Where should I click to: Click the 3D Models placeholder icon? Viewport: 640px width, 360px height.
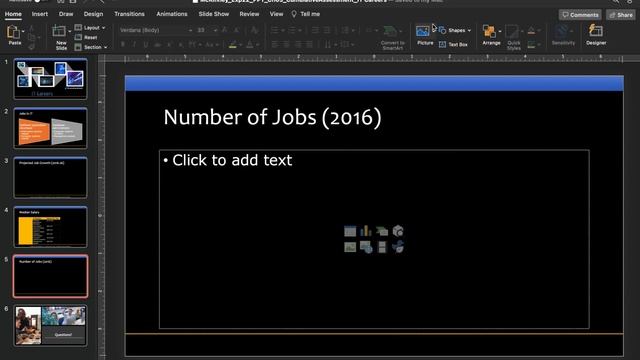coord(398,231)
